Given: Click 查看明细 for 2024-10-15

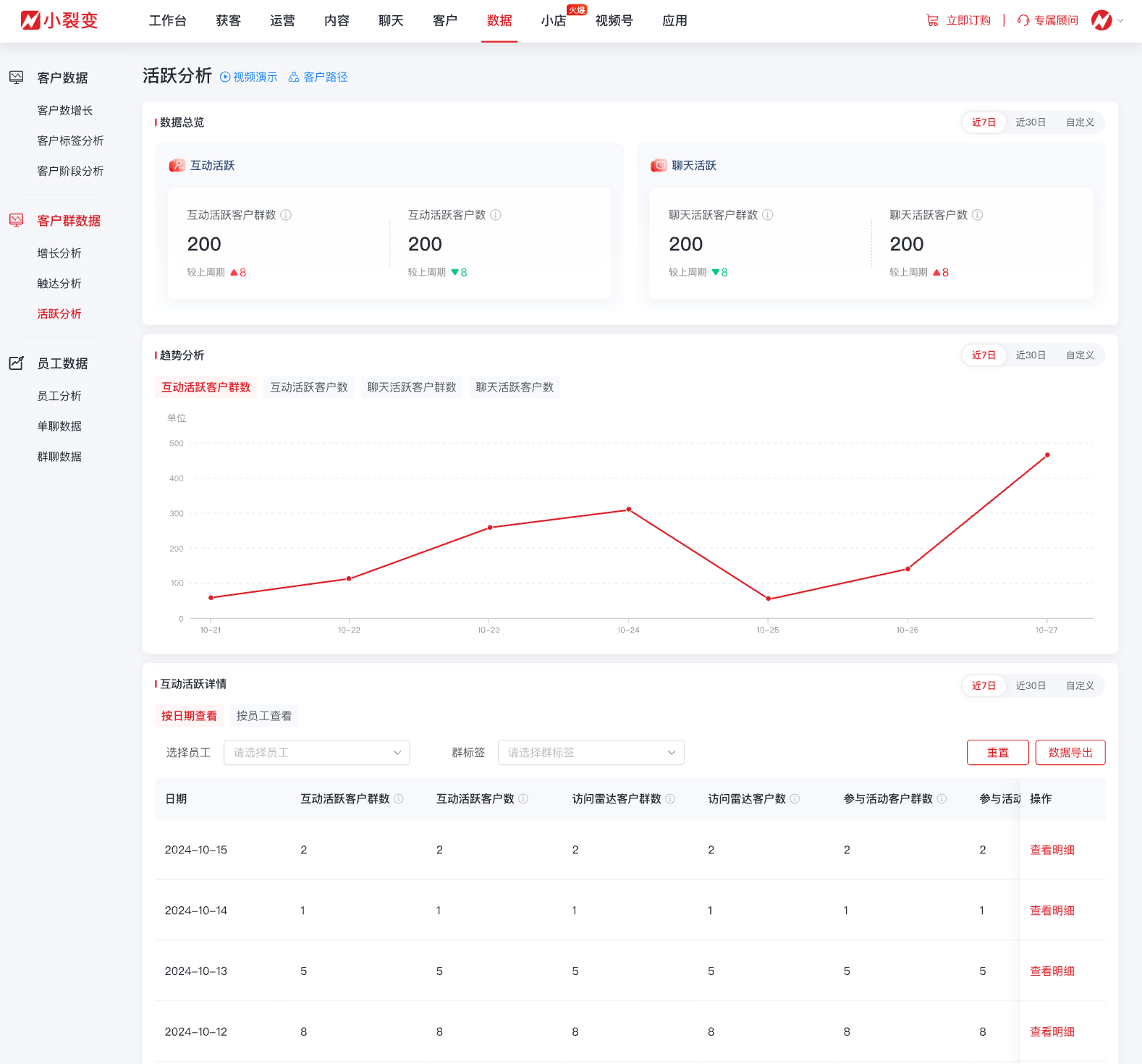Looking at the screenshot, I should point(1052,850).
